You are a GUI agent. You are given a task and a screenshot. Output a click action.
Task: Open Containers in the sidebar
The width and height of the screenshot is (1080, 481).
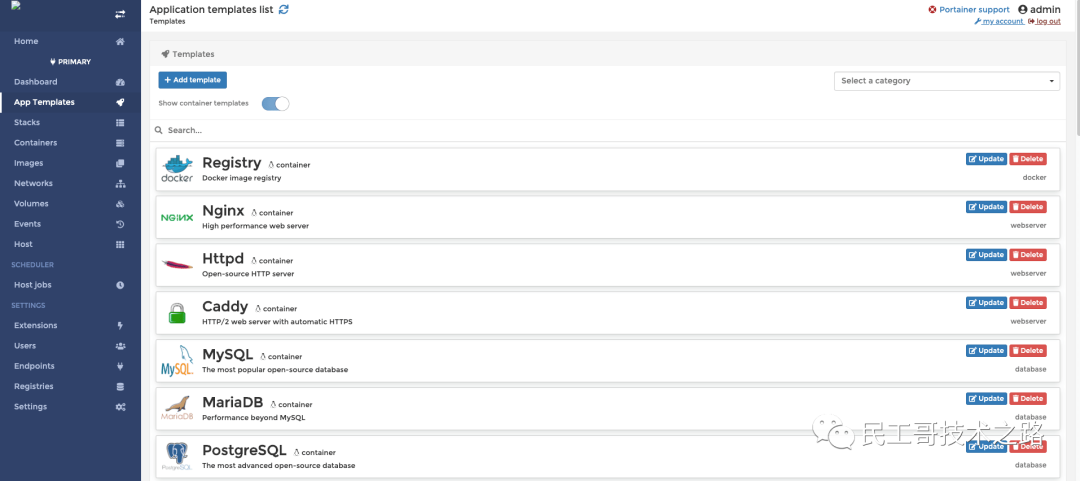pos(36,143)
